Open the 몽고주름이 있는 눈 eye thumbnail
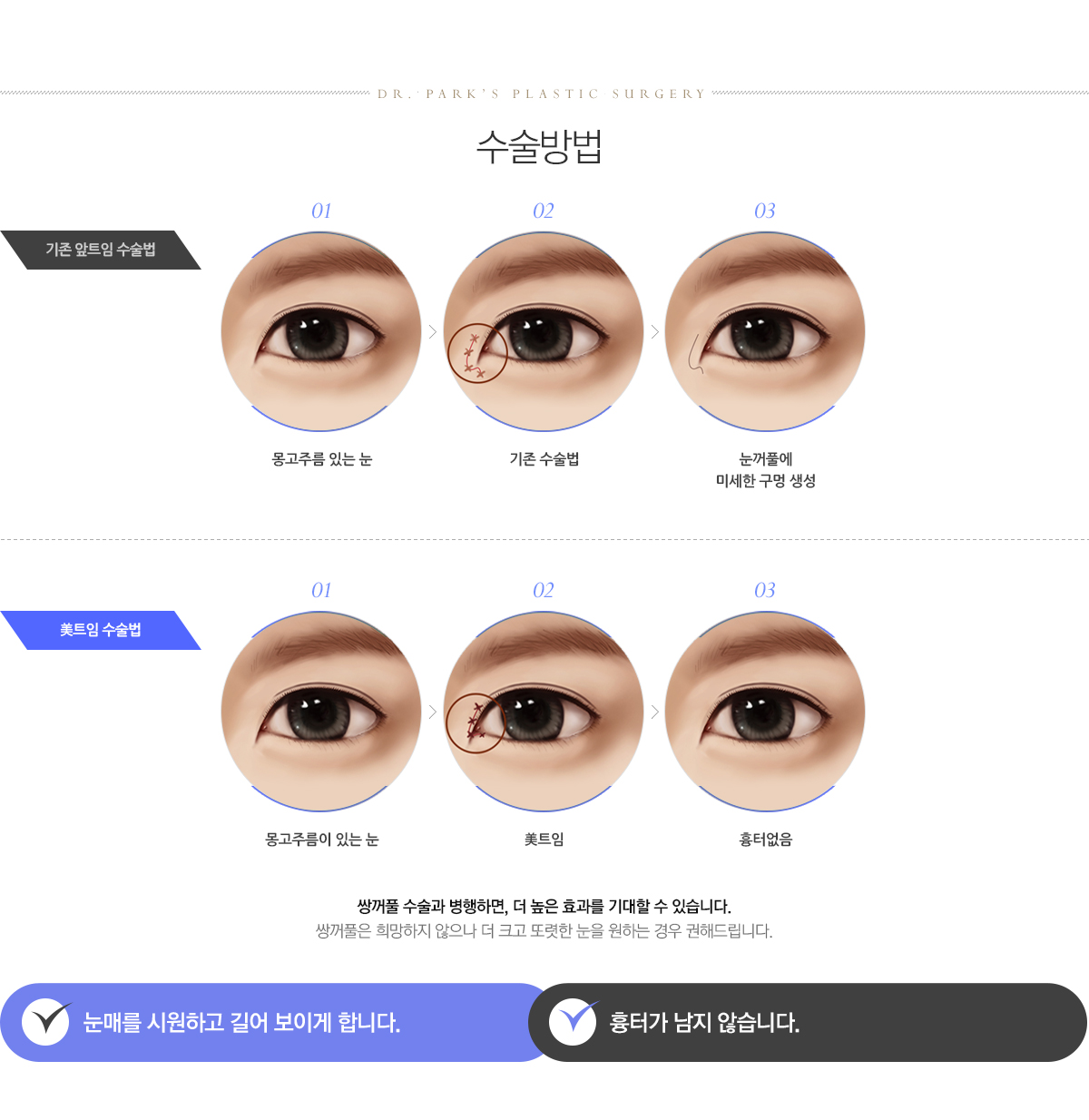 pos(321,712)
